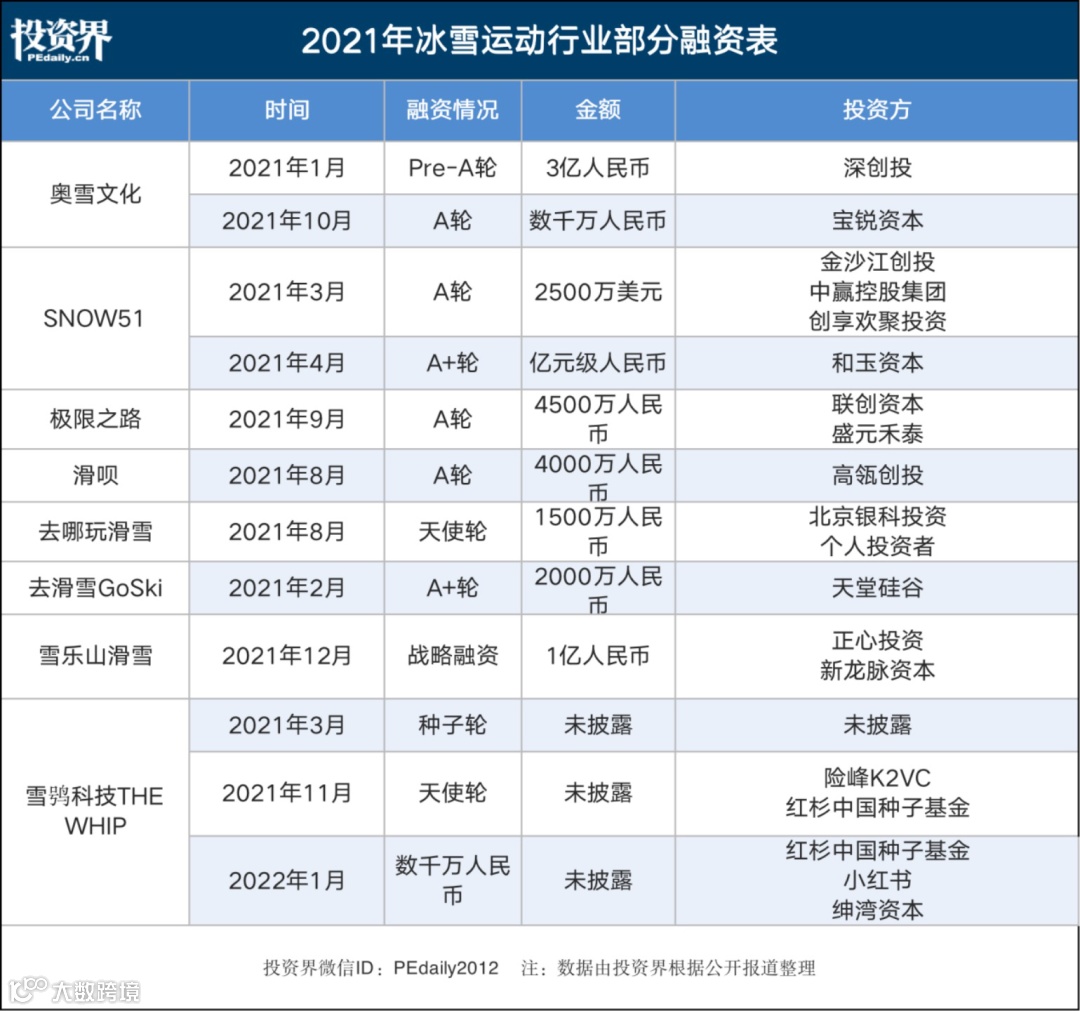Click 2021年8月 in the 滑呗 row
This screenshot has height=1011, width=1080.
287,475
